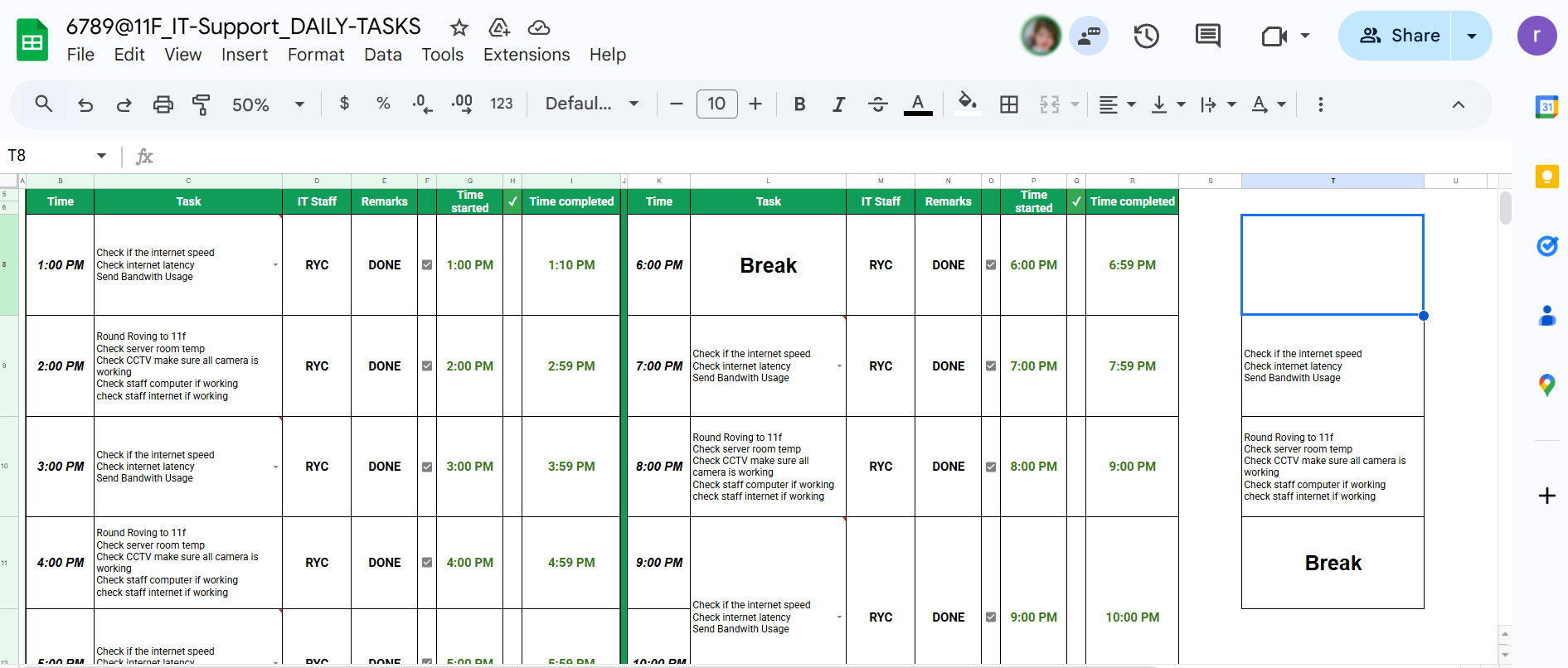Toggle checkbox beside 9:00 PM time started
Viewport: 1568px width, 668px height.
991,617
